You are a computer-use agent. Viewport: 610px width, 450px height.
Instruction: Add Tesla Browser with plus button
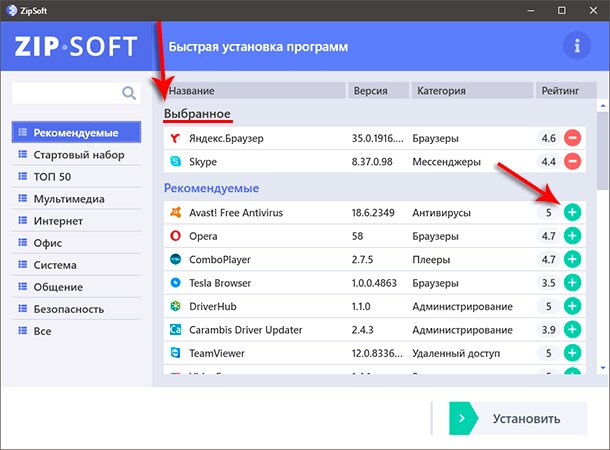572,283
